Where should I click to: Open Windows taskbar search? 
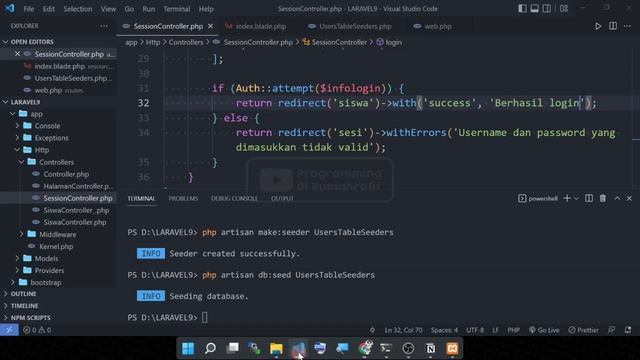[x=210, y=348]
